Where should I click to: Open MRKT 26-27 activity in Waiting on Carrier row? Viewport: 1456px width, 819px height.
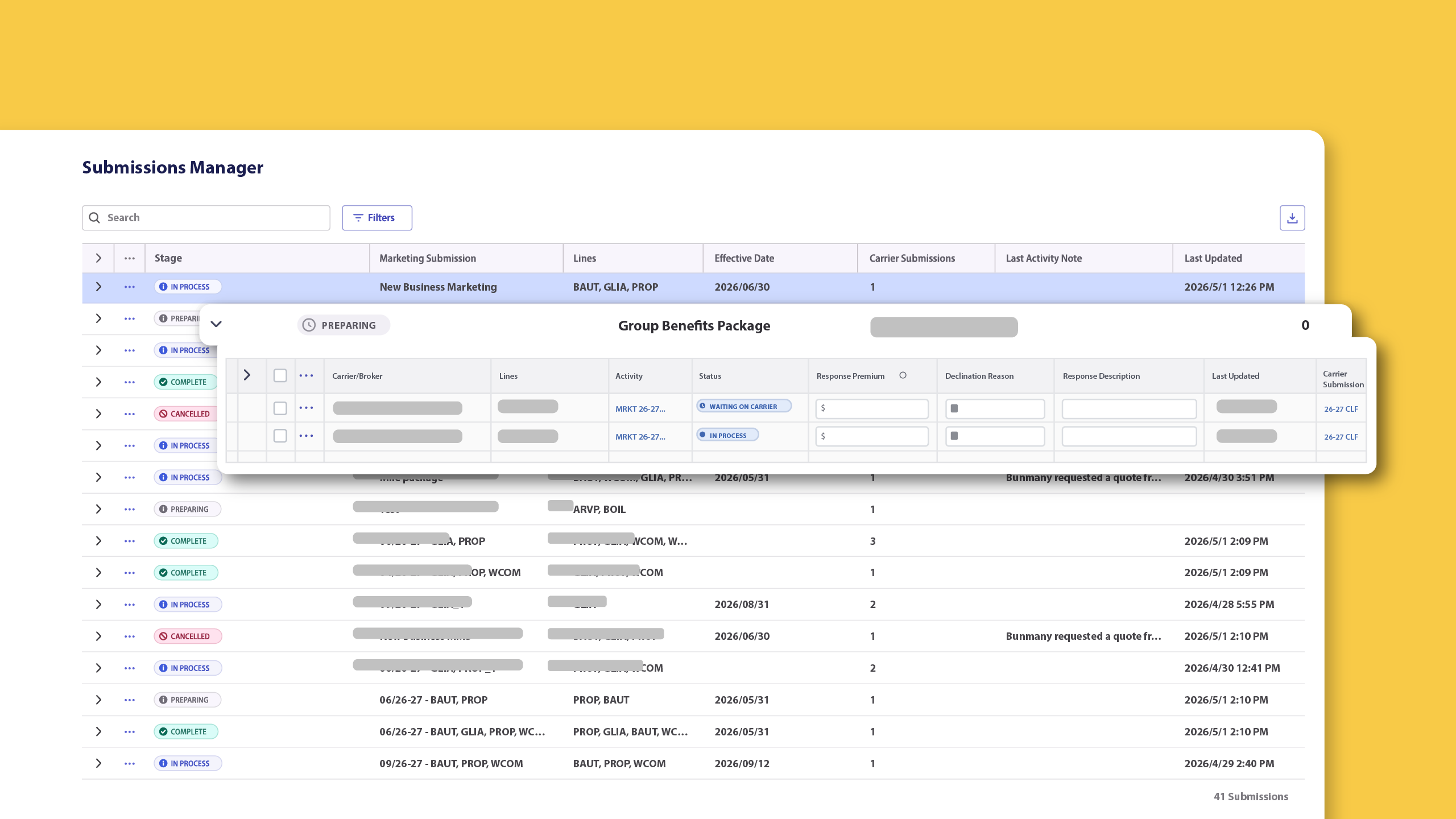tap(640, 409)
